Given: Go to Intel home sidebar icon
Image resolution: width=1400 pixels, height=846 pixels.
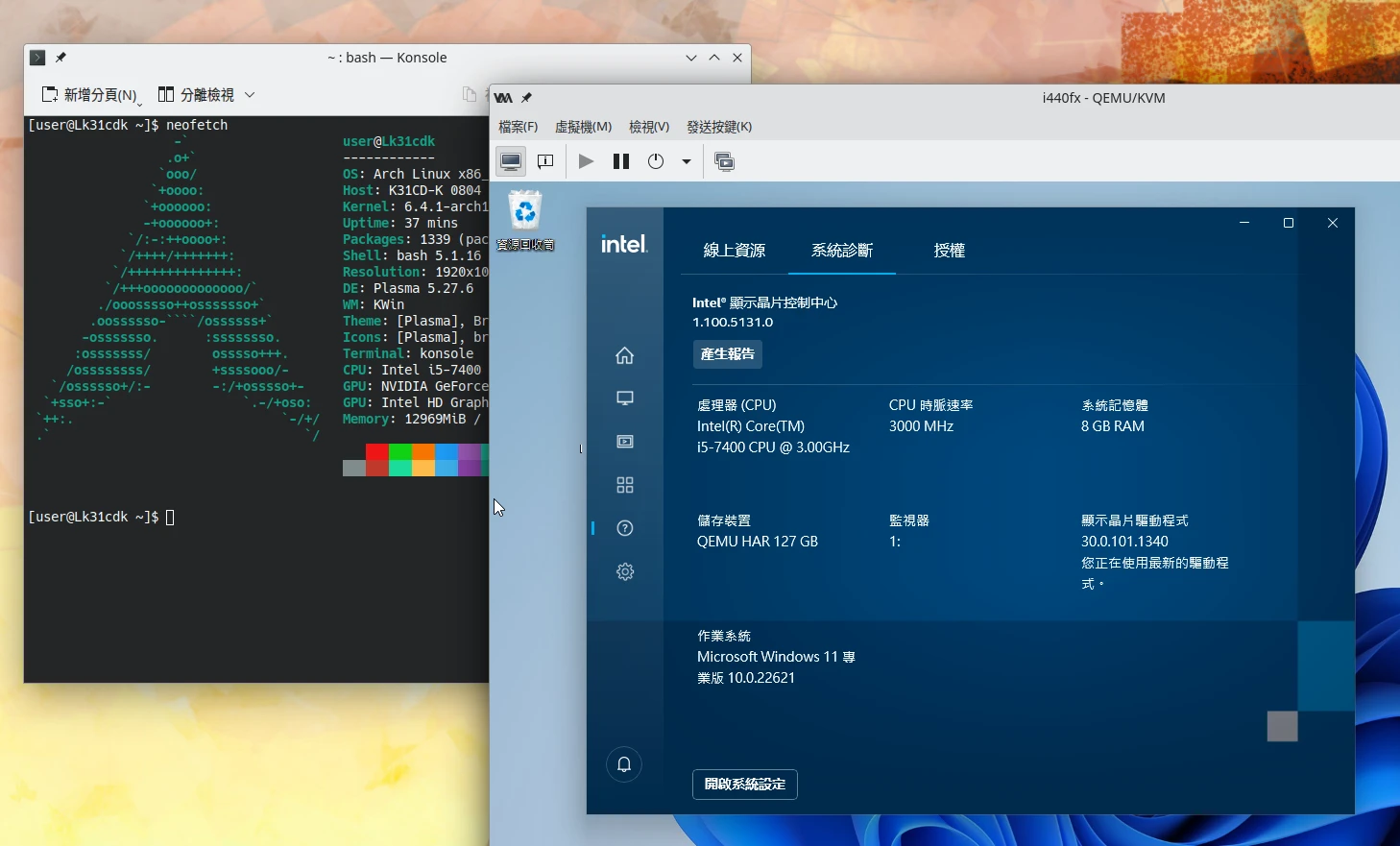Looking at the screenshot, I should 625,356.
